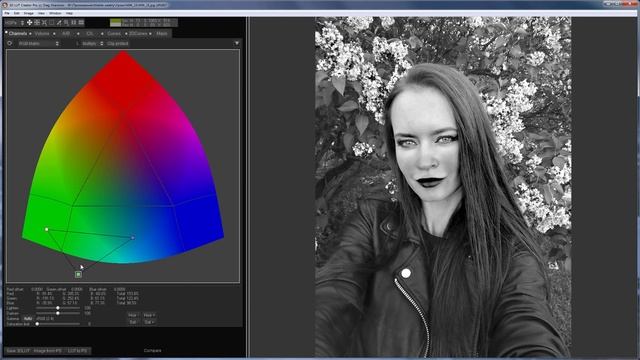Click the Gamma Auto button
The height and width of the screenshot is (360, 640).
pos(28,318)
